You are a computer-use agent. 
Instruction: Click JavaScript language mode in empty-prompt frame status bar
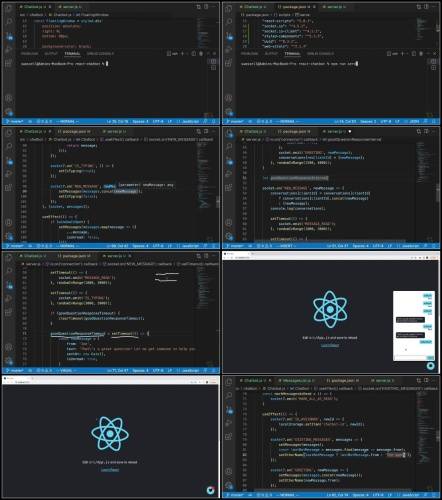(189, 121)
